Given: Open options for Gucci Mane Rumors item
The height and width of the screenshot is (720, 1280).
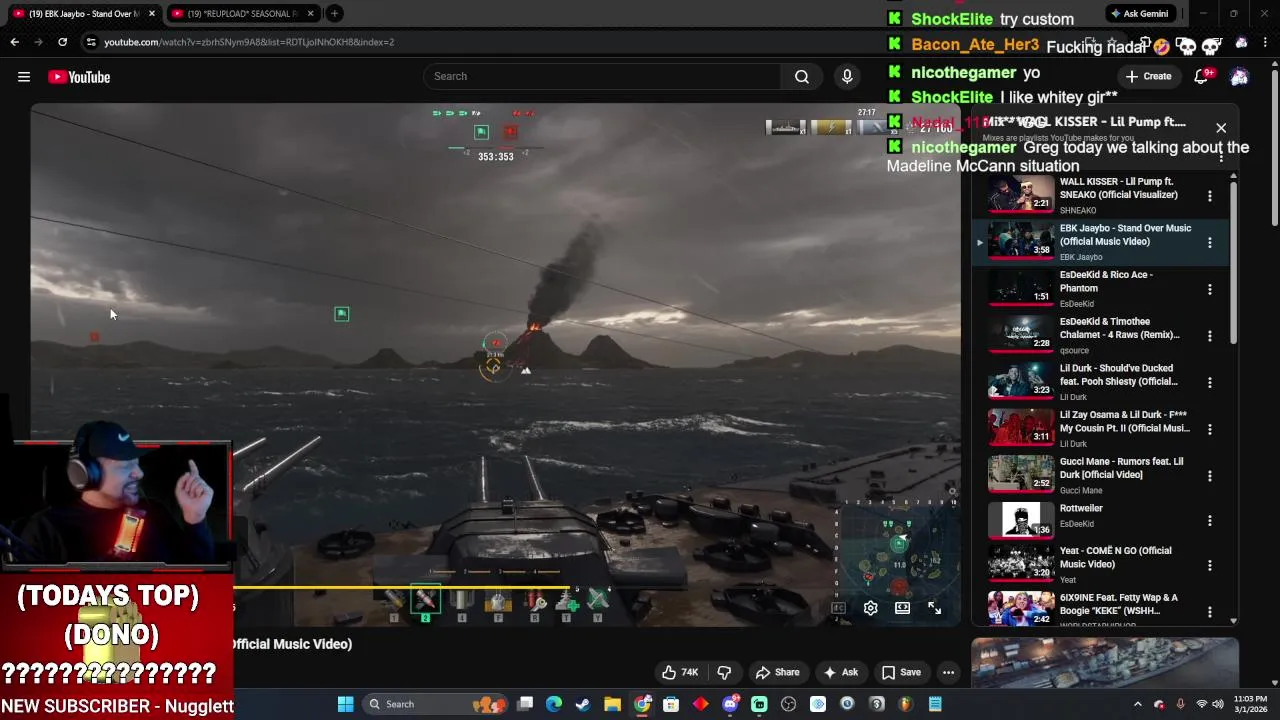Looking at the screenshot, I should [x=1209, y=476].
